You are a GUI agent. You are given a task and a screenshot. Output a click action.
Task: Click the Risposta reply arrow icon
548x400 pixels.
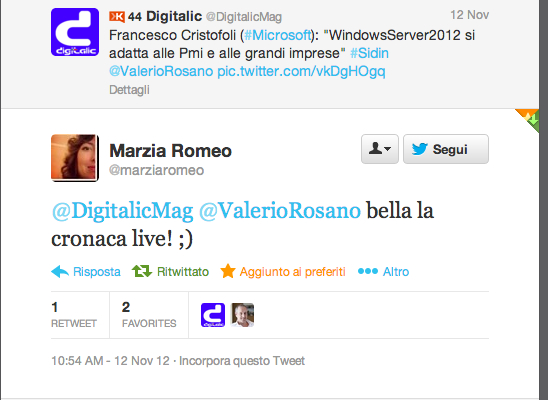(x=60, y=271)
